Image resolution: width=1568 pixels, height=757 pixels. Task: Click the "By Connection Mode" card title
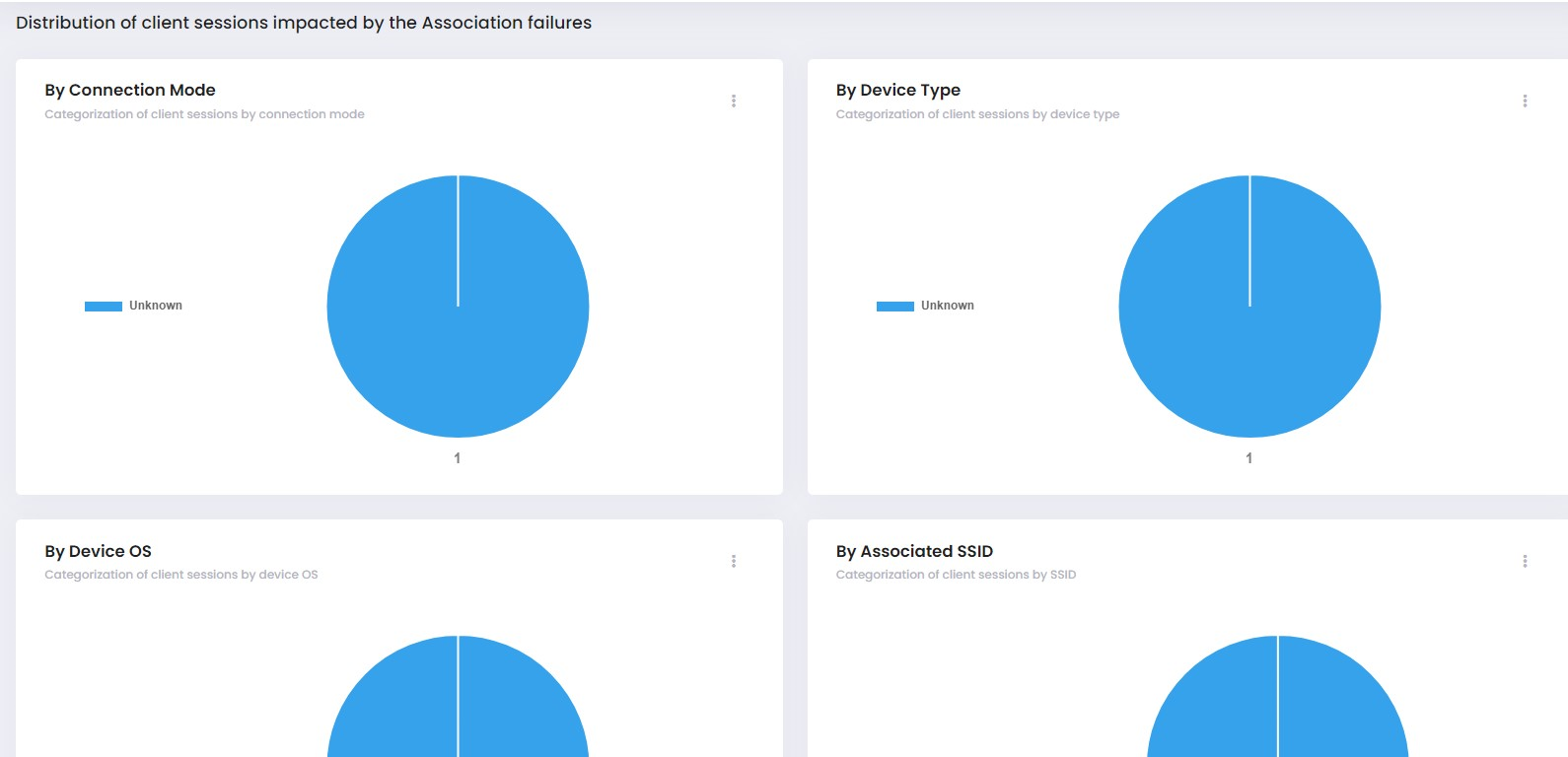click(x=130, y=90)
